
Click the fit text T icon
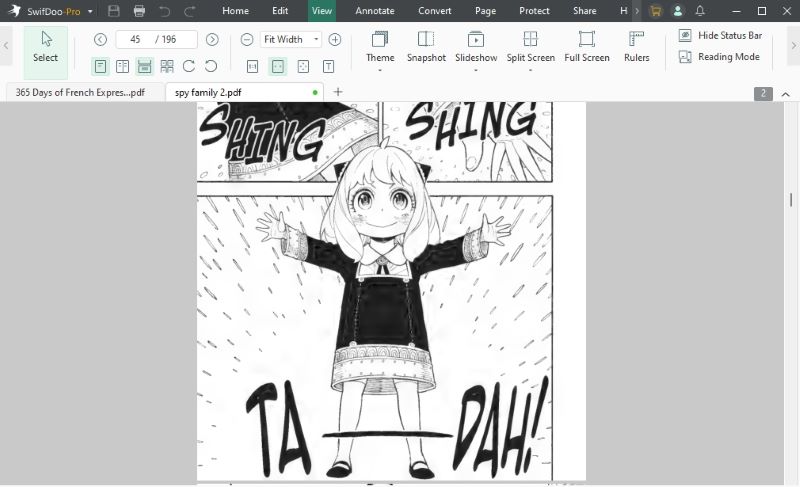click(329, 66)
